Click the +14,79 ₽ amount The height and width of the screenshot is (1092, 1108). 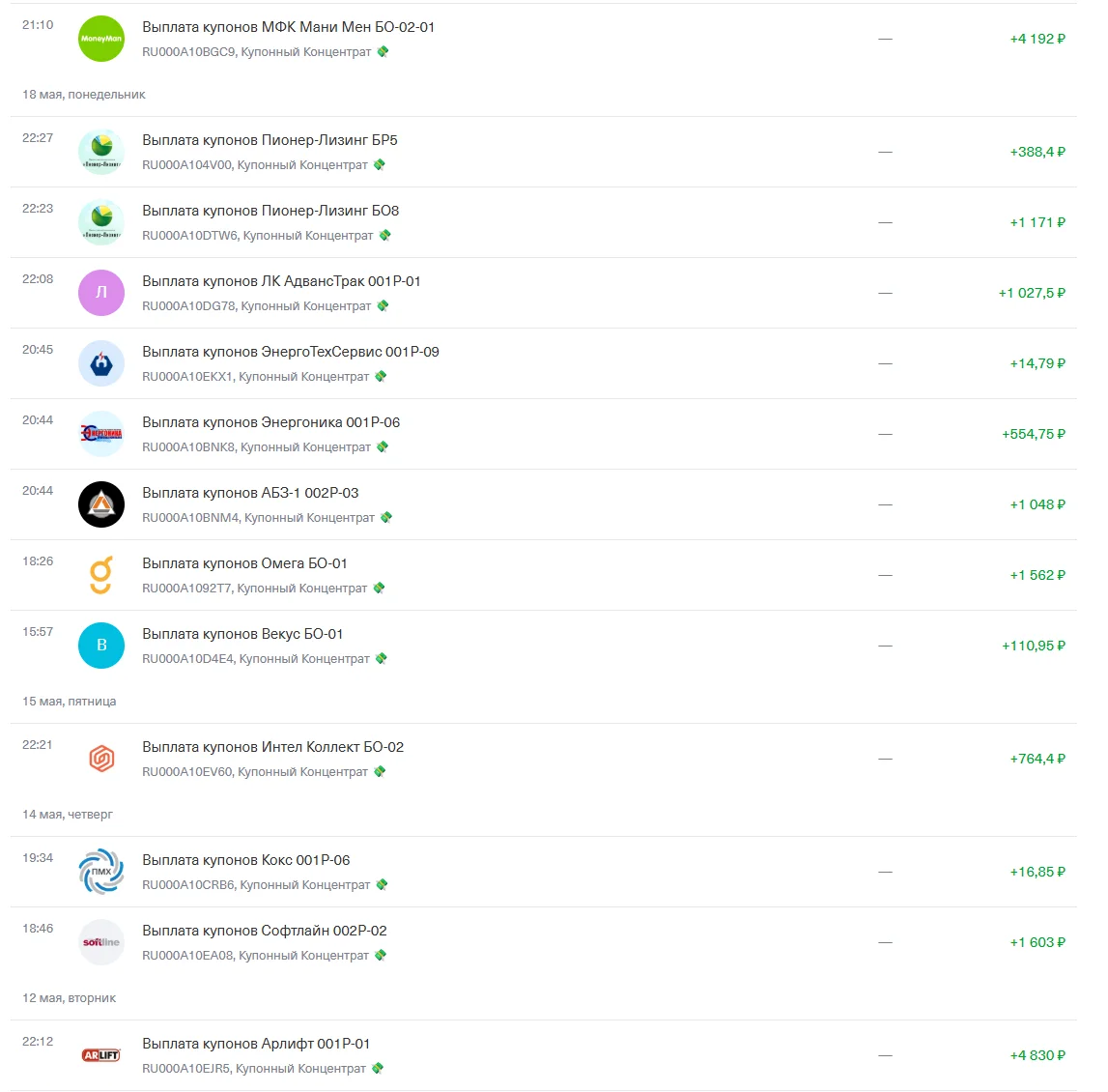[1037, 363]
